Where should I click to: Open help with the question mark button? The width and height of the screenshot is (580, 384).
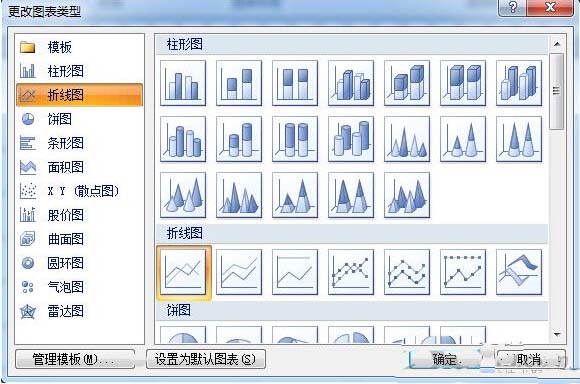point(512,7)
